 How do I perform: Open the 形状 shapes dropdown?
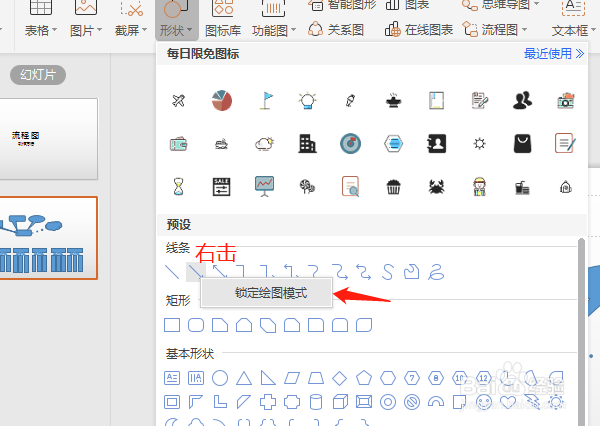176,19
